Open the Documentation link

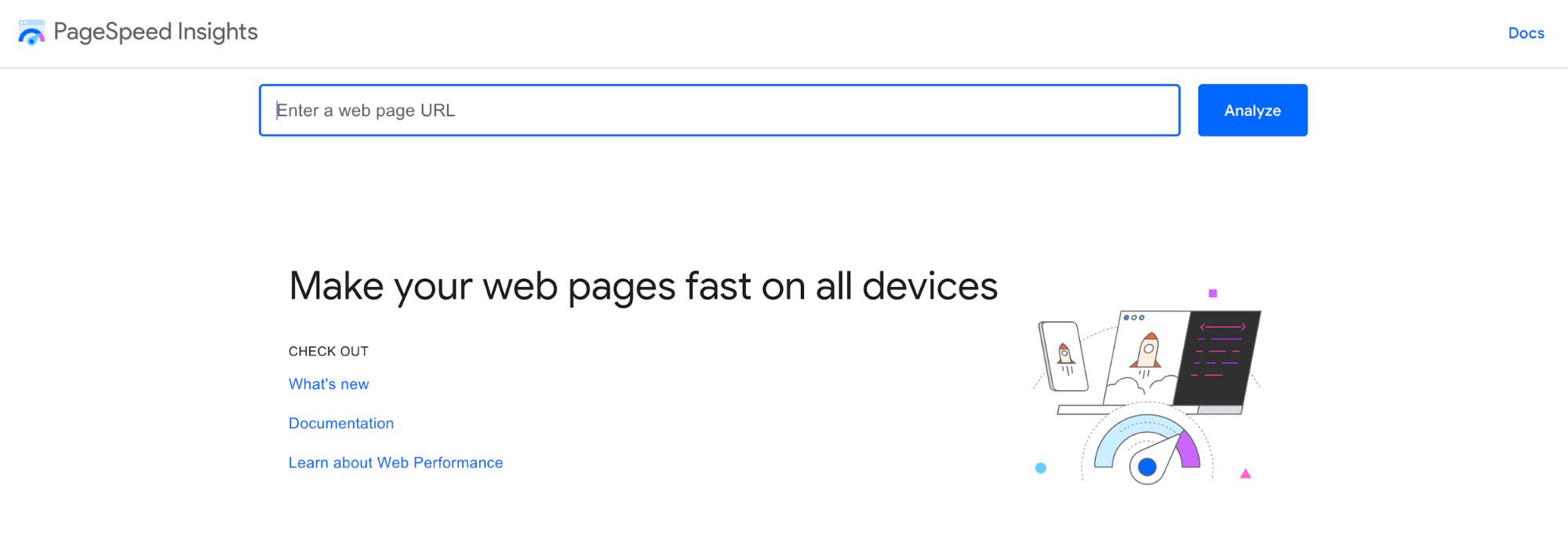340,423
